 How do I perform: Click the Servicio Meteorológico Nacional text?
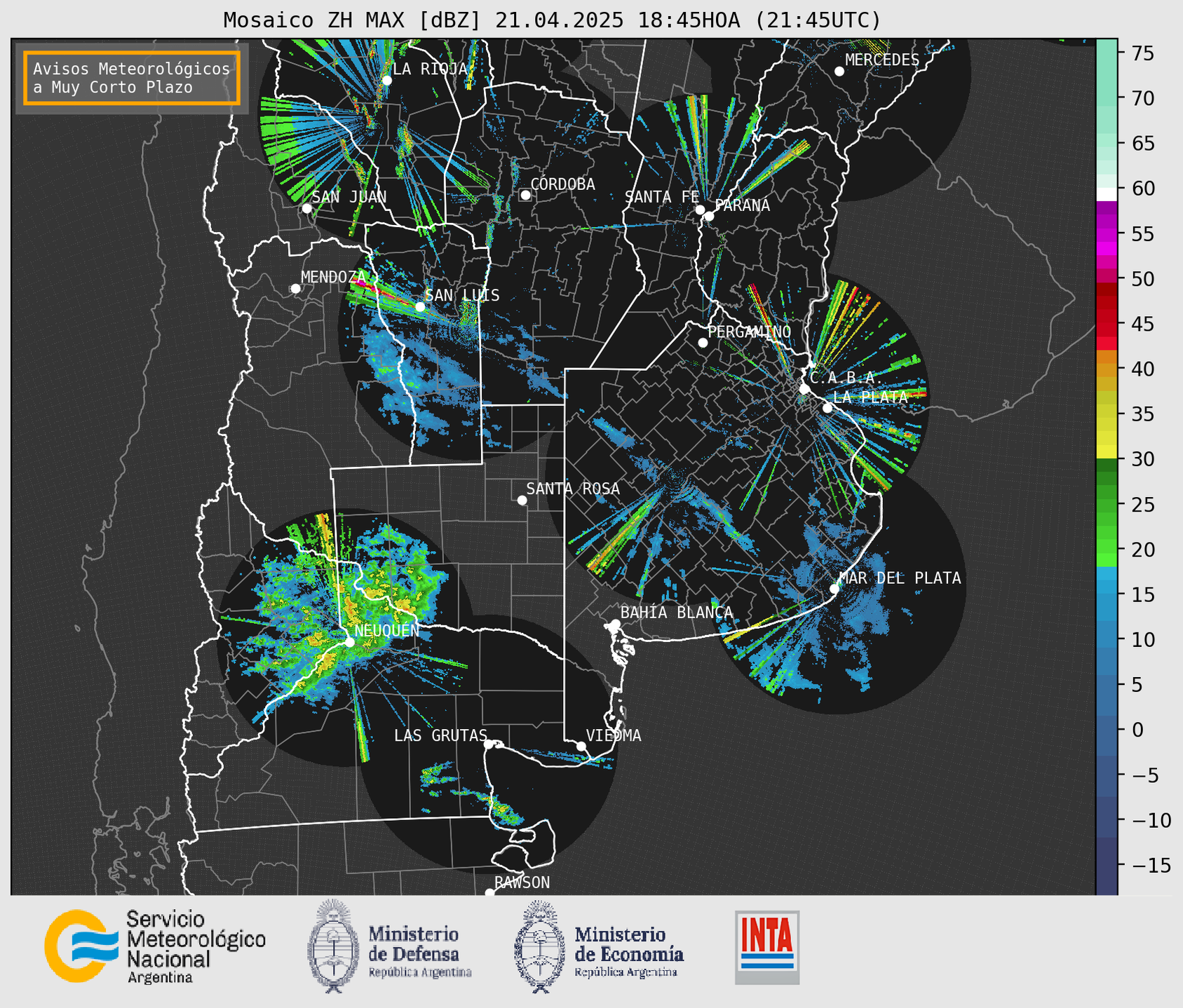pos(196,947)
